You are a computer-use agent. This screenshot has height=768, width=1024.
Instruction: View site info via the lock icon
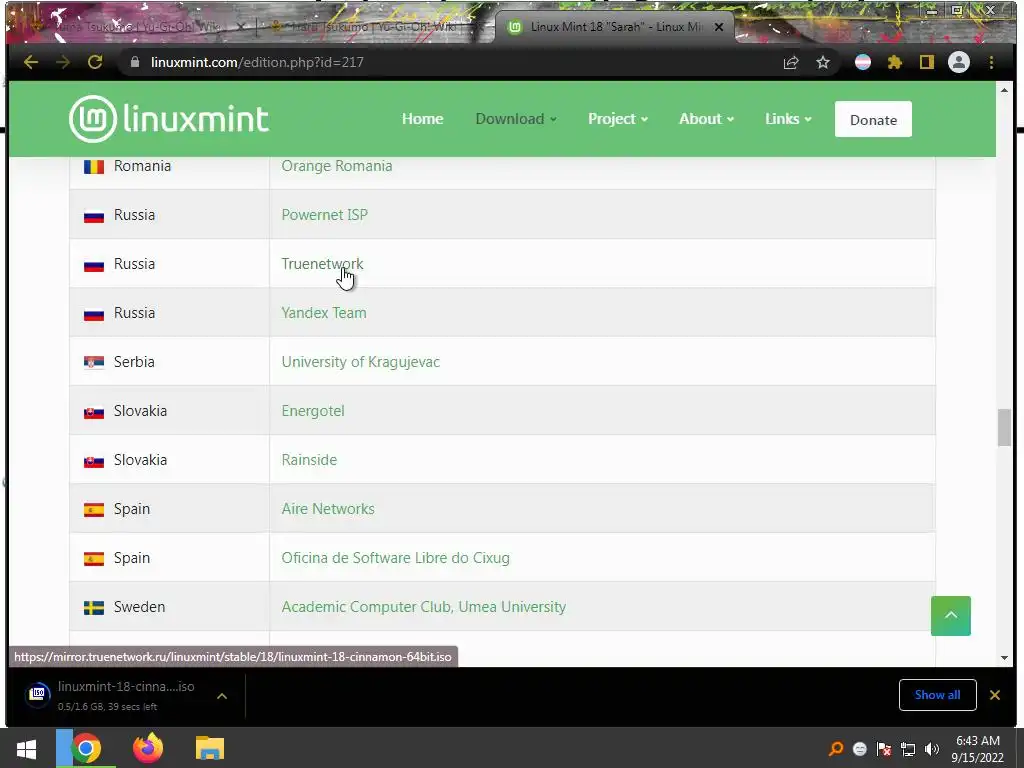[135, 62]
